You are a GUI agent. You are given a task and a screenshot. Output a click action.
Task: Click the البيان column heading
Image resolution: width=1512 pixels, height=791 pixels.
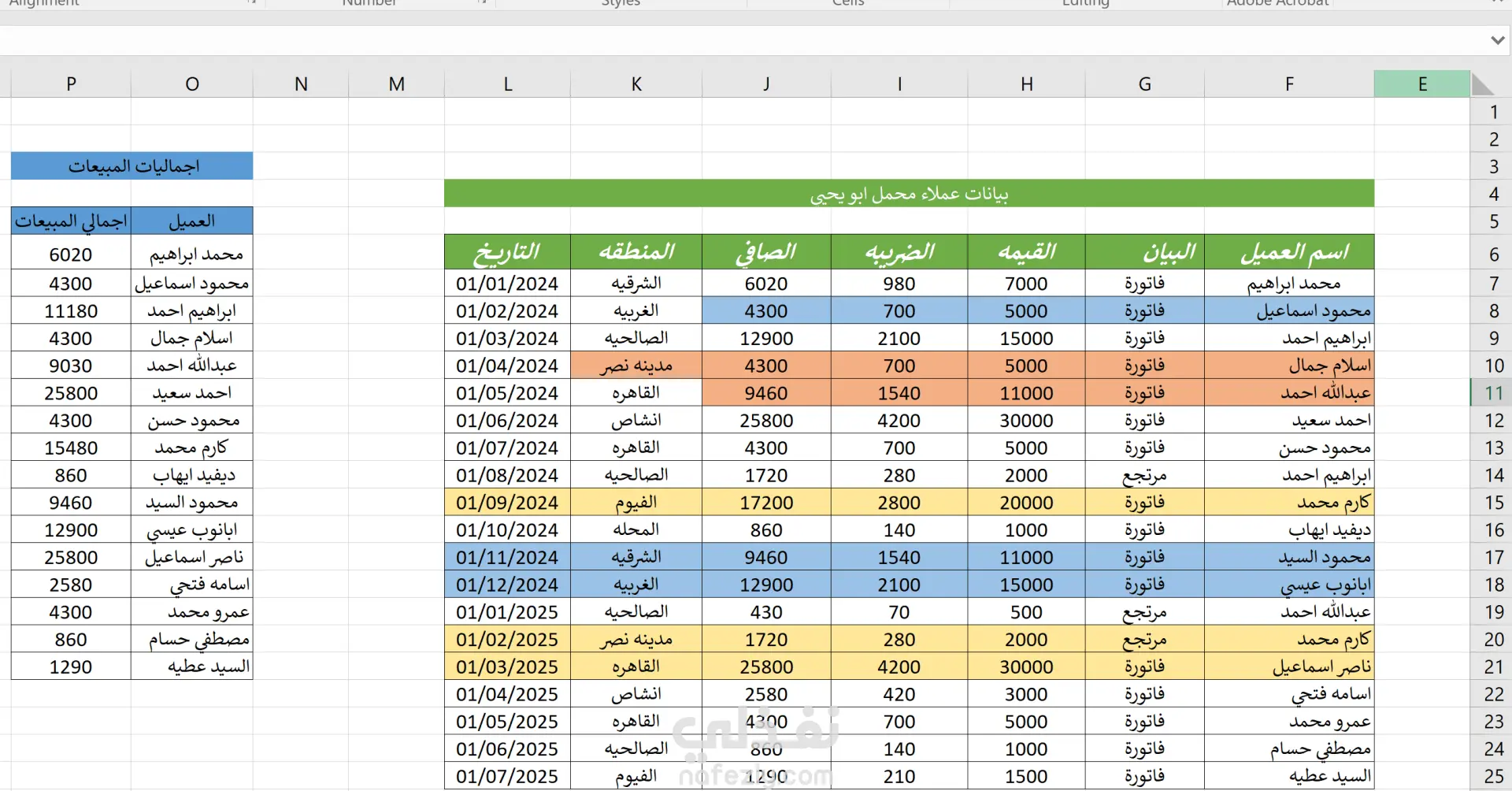point(1145,252)
